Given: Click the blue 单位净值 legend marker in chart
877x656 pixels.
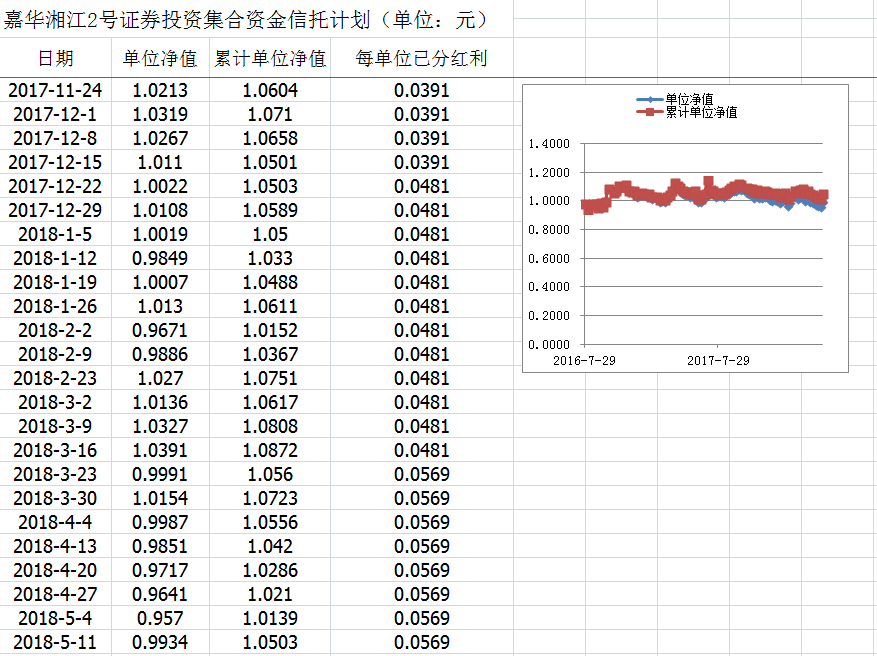Looking at the screenshot, I should coord(650,100).
